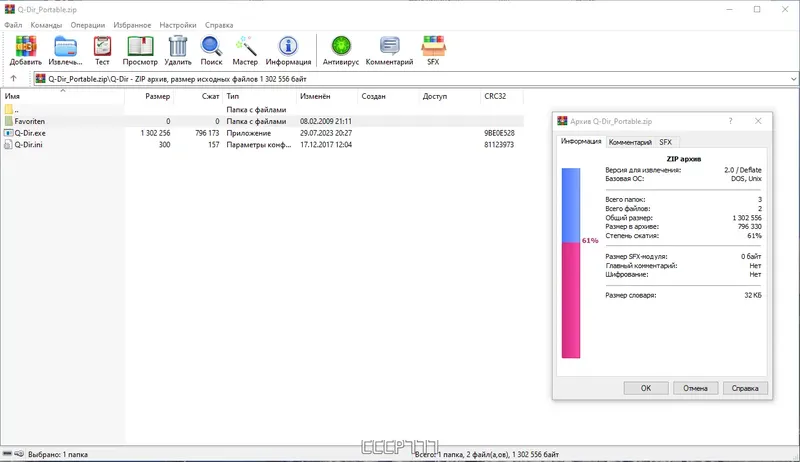Click the size value 1 302 256
800x462 pixels.
point(156,133)
